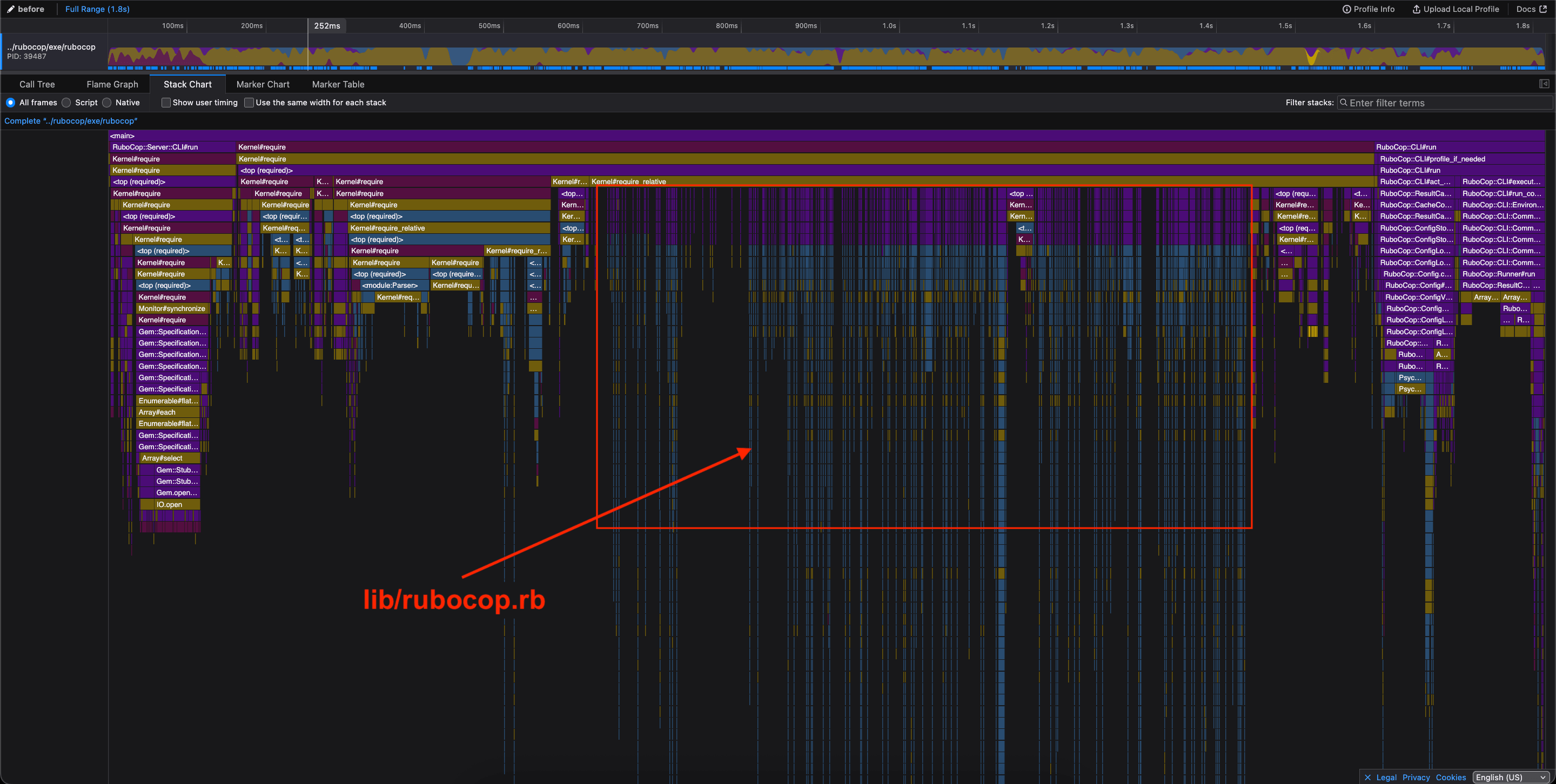Open the Privacy footer link
This screenshot has height=784, width=1556.
[x=1416, y=778]
